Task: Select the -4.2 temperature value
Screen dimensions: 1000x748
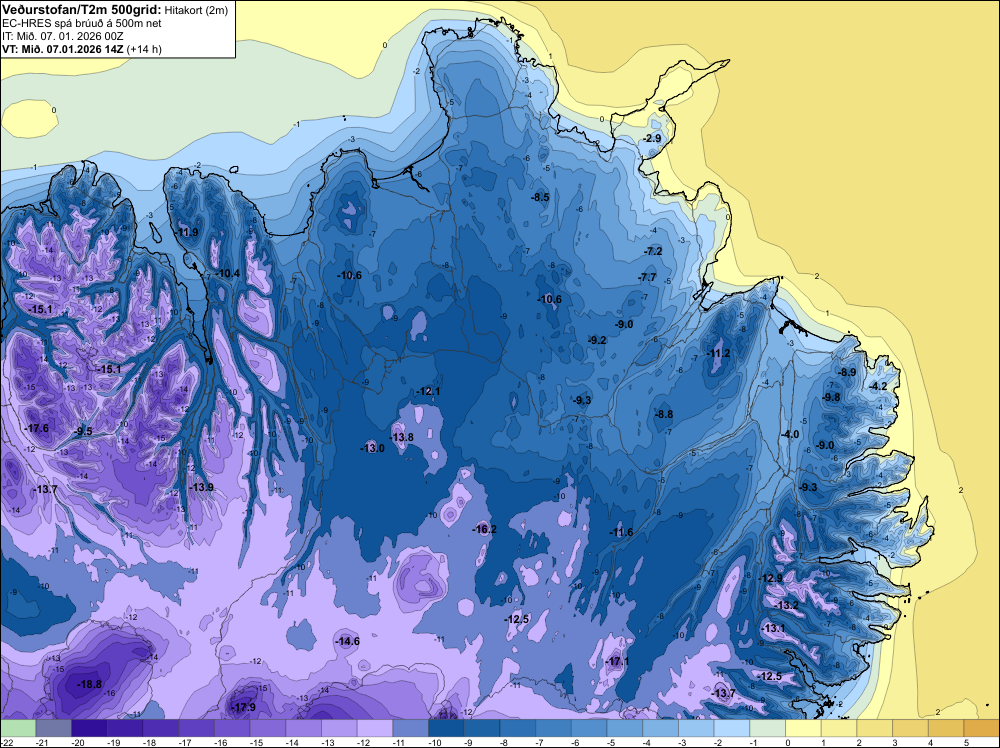Action: [878, 386]
